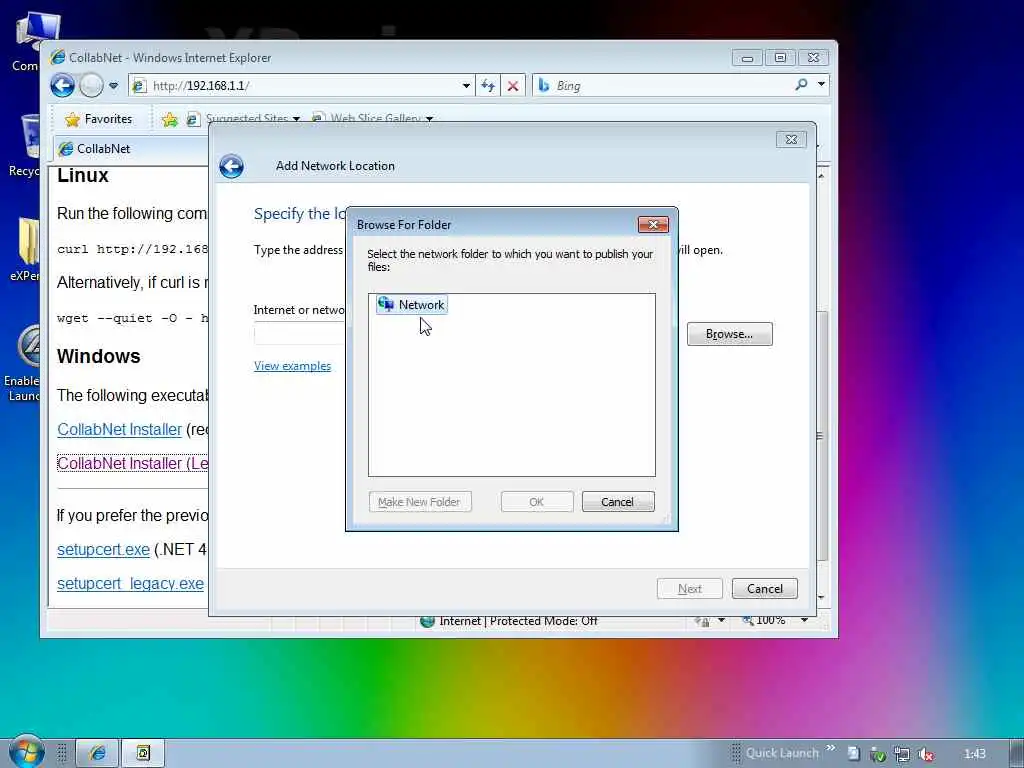Click the Bing search magnifier icon

[x=801, y=85]
